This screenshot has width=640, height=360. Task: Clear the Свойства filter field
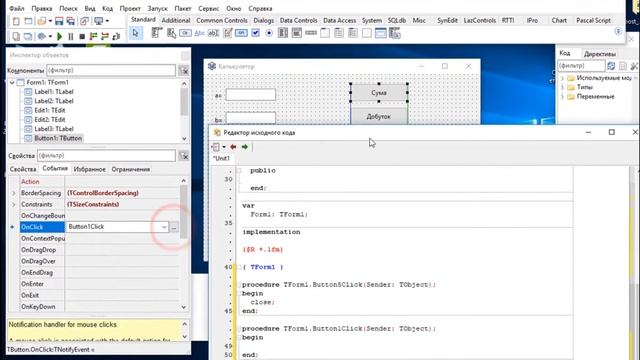[x=184, y=156]
